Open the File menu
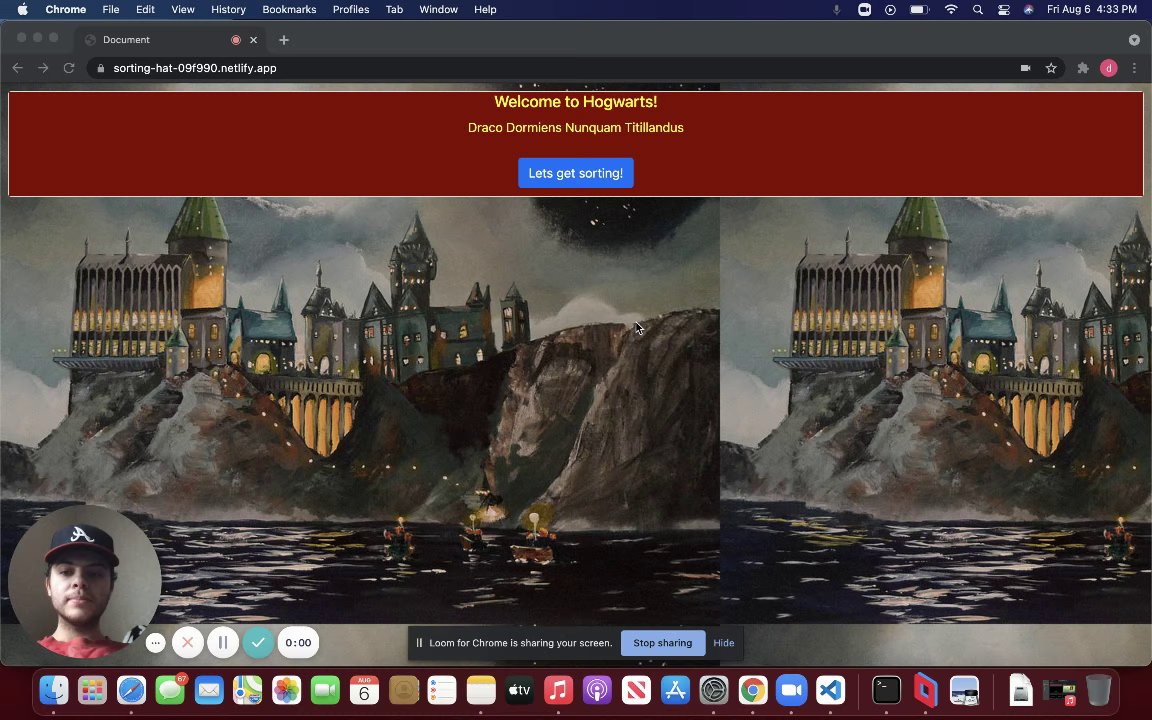 111,10
